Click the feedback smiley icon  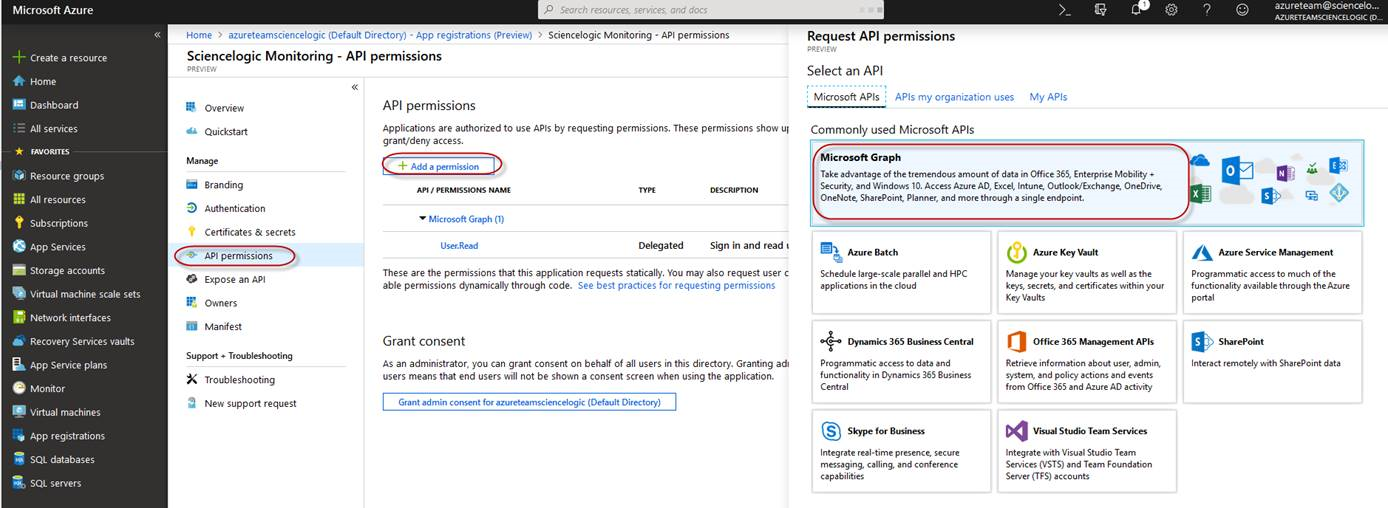(1242, 10)
